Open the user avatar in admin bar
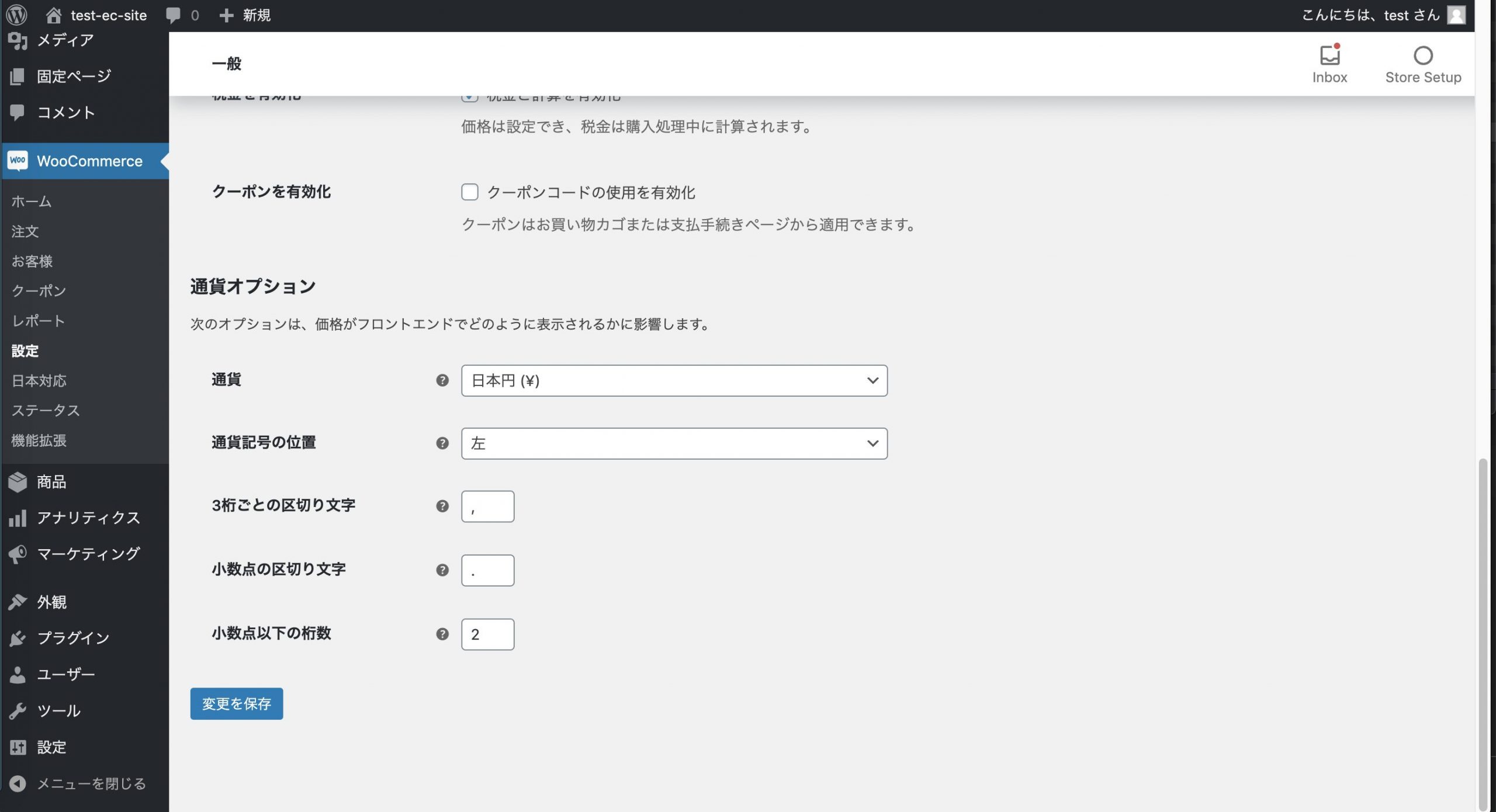This screenshot has height=812, width=1496. tap(1456, 15)
